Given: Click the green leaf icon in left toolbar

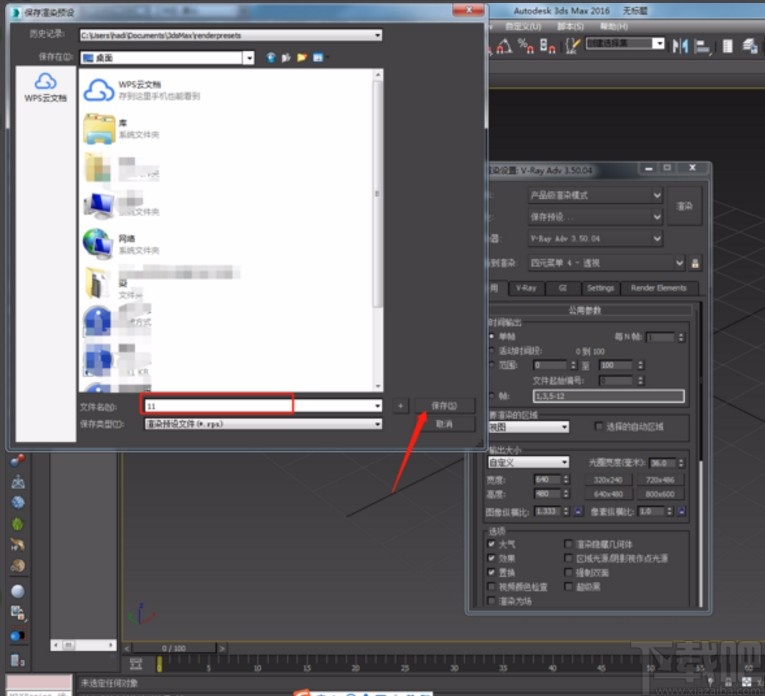Looking at the screenshot, I should 18,524.
